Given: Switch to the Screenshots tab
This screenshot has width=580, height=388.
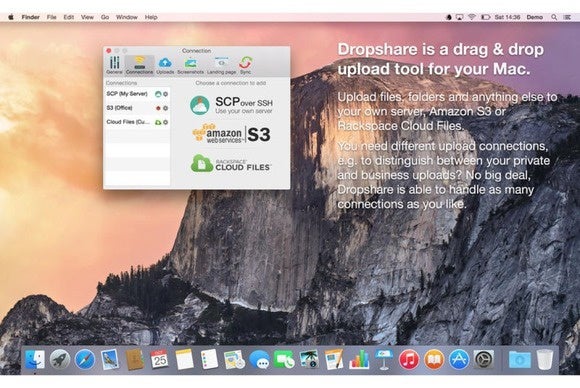Looking at the screenshot, I should (190, 65).
